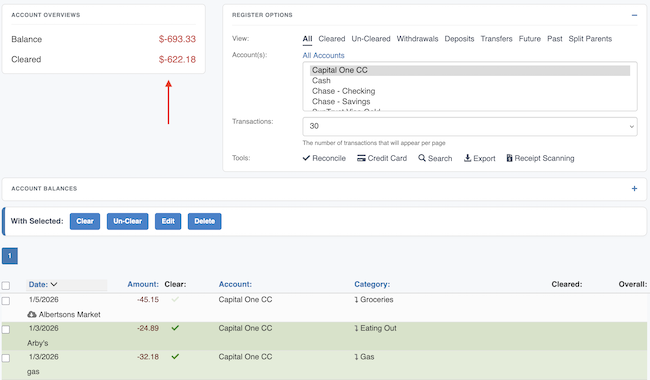
Task: Click the gas payee text
Action: 33,372
